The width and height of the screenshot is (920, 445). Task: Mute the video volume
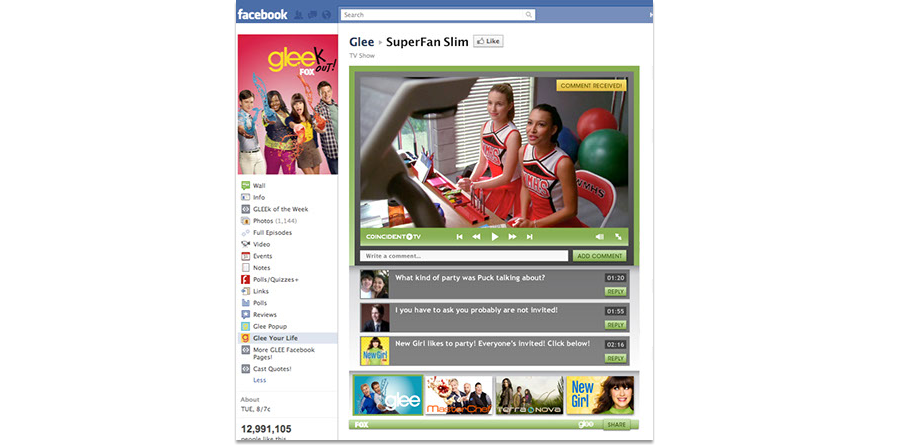tap(600, 237)
